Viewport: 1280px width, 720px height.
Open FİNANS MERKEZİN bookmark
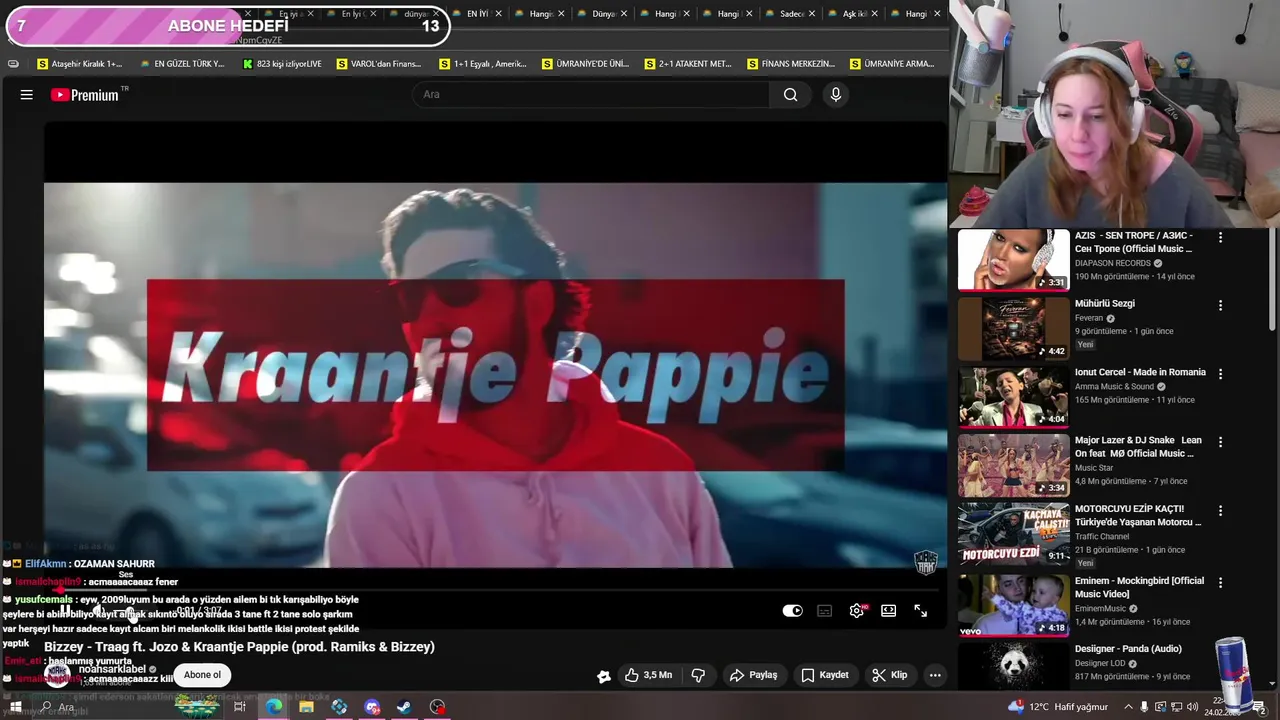(790, 64)
